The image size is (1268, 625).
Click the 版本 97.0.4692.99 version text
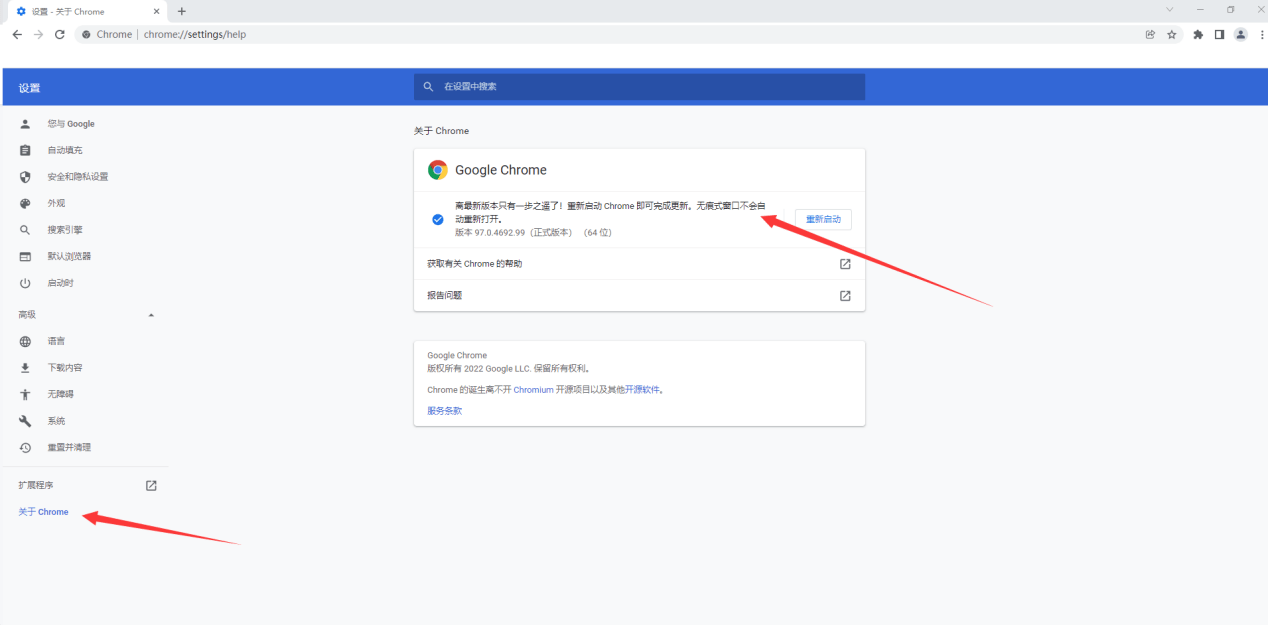click(533, 232)
